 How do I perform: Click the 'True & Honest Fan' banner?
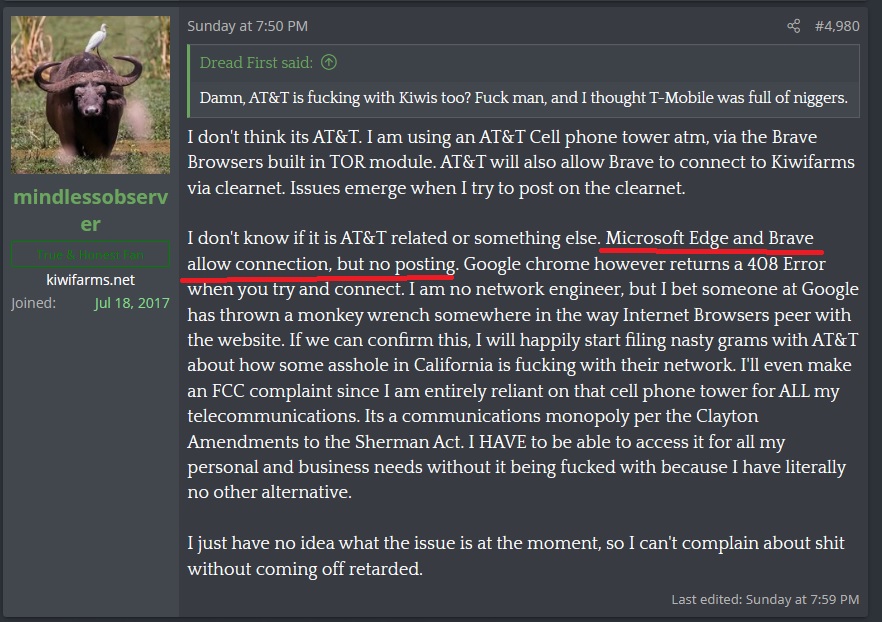(x=90, y=255)
